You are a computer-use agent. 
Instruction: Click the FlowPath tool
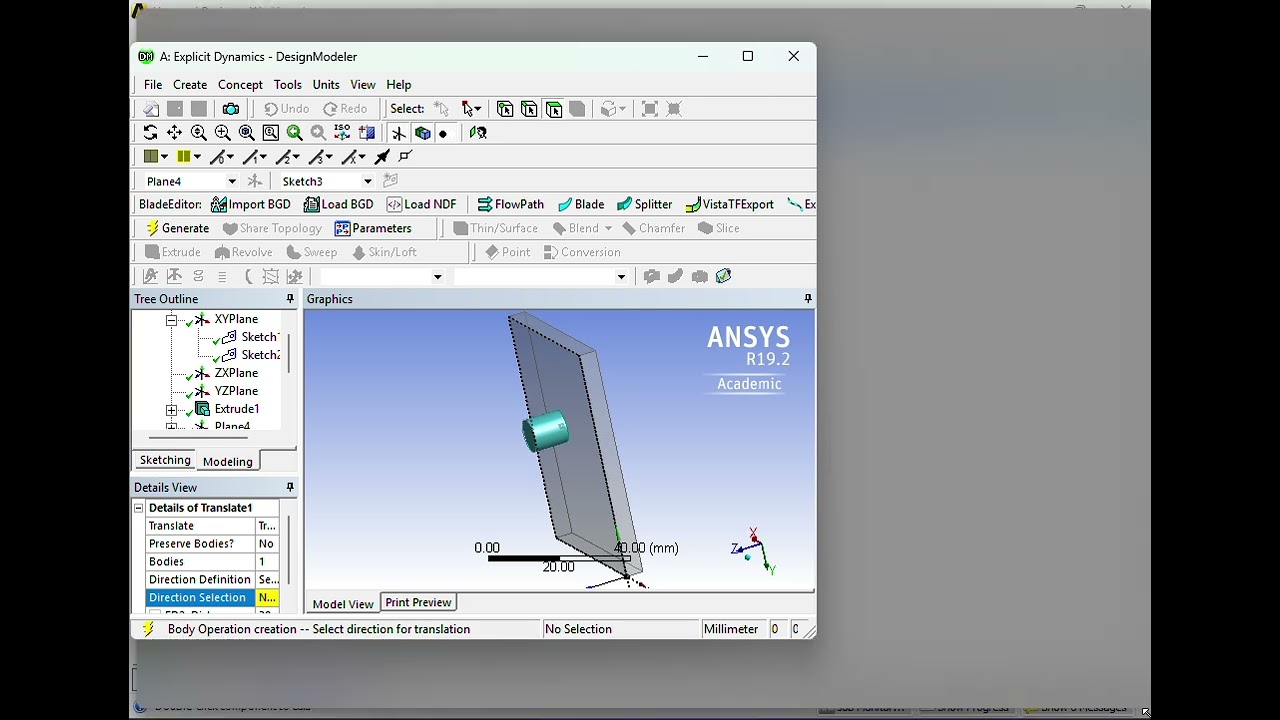tap(510, 204)
